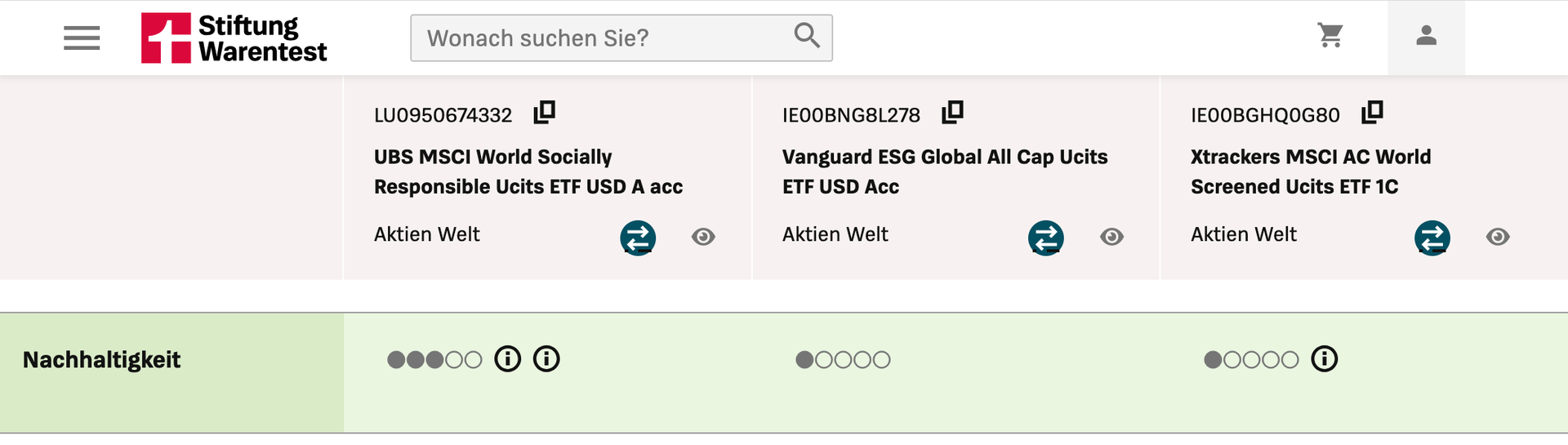The height and width of the screenshot is (445, 1568).
Task: Toggle watch eye for UBS fund
Action: click(x=703, y=237)
